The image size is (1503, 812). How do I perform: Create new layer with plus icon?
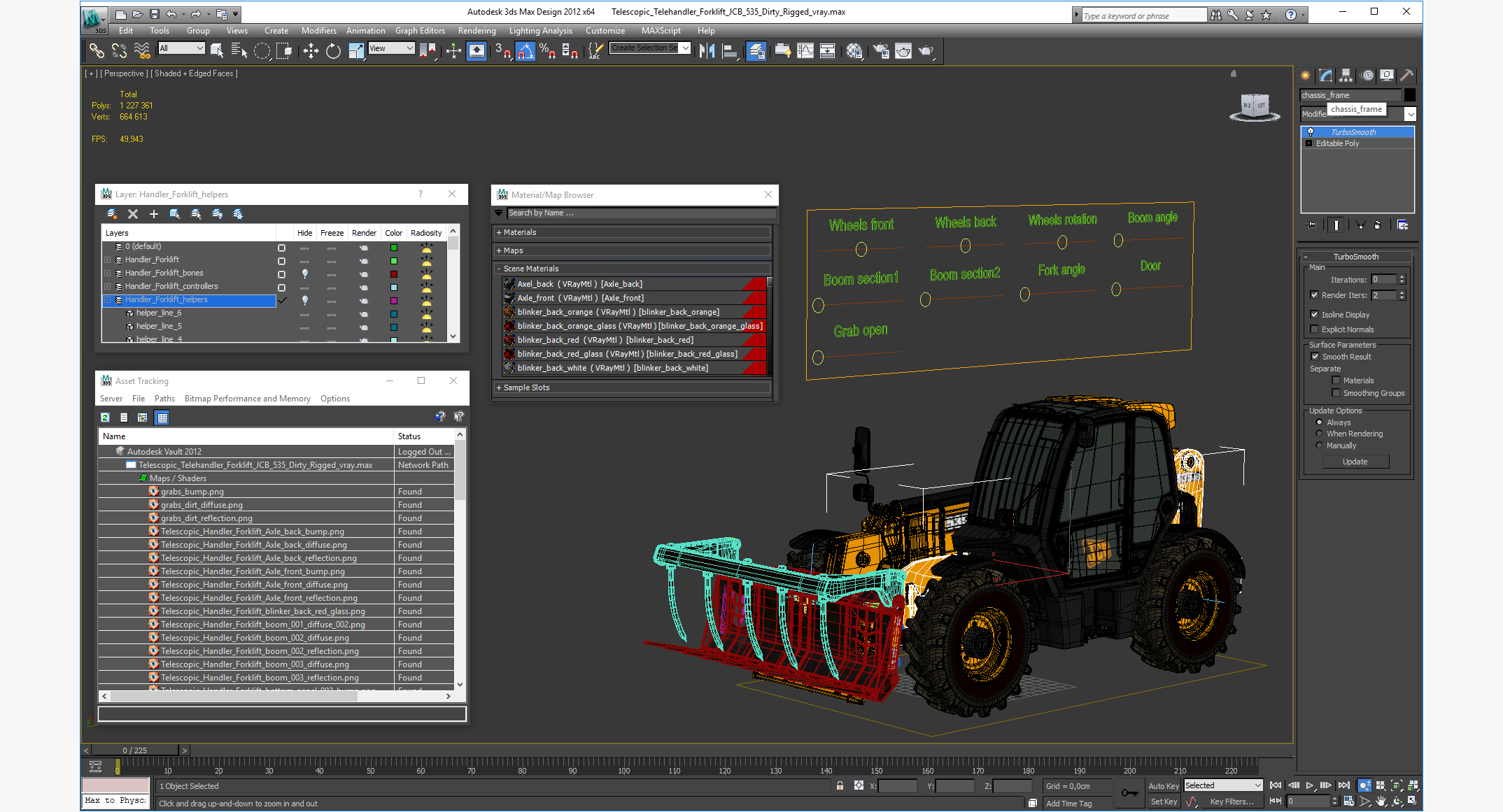154,214
